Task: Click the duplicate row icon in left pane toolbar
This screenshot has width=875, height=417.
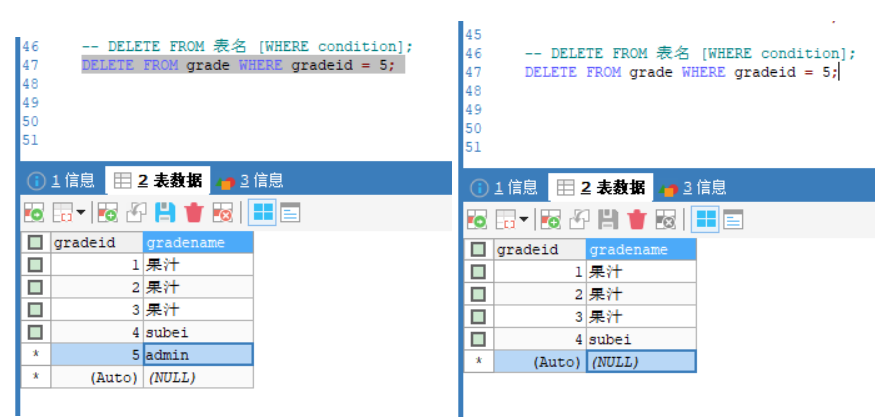Action: (x=136, y=212)
